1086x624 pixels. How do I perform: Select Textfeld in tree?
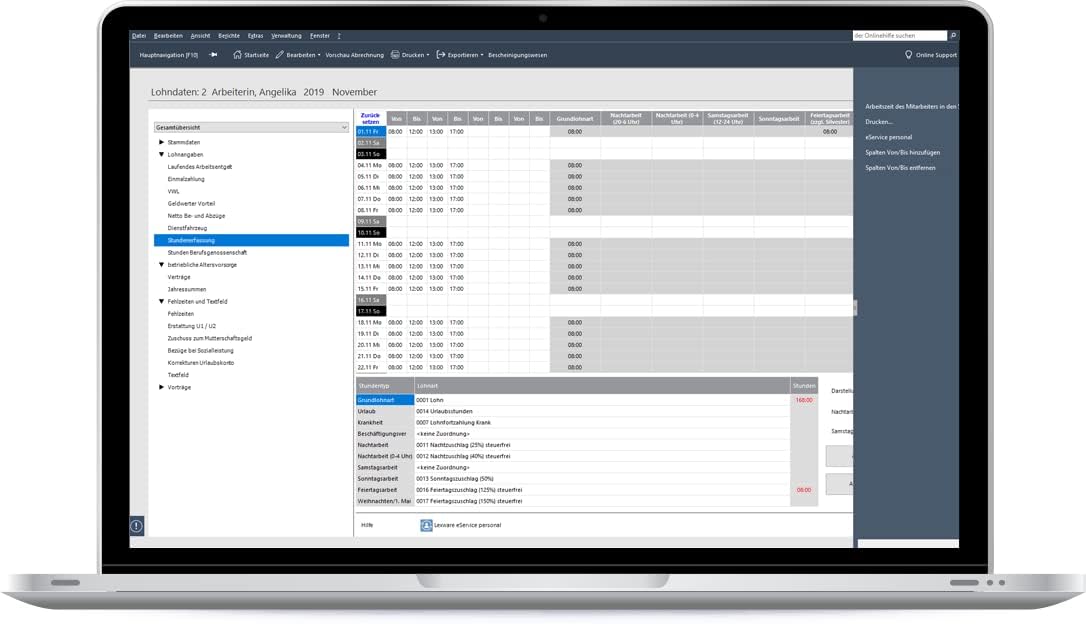point(178,375)
